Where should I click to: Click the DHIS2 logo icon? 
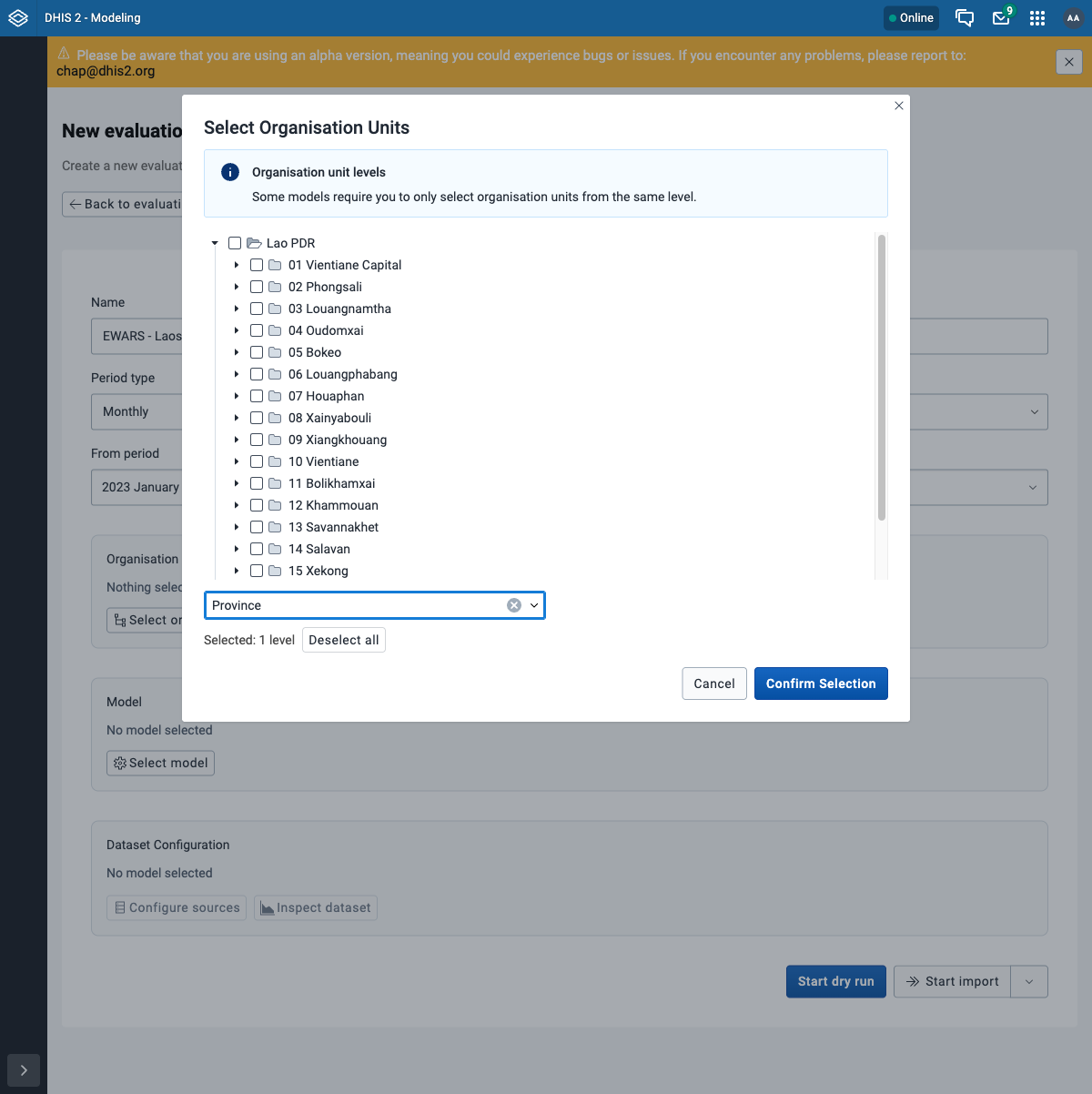[x=18, y=18]
